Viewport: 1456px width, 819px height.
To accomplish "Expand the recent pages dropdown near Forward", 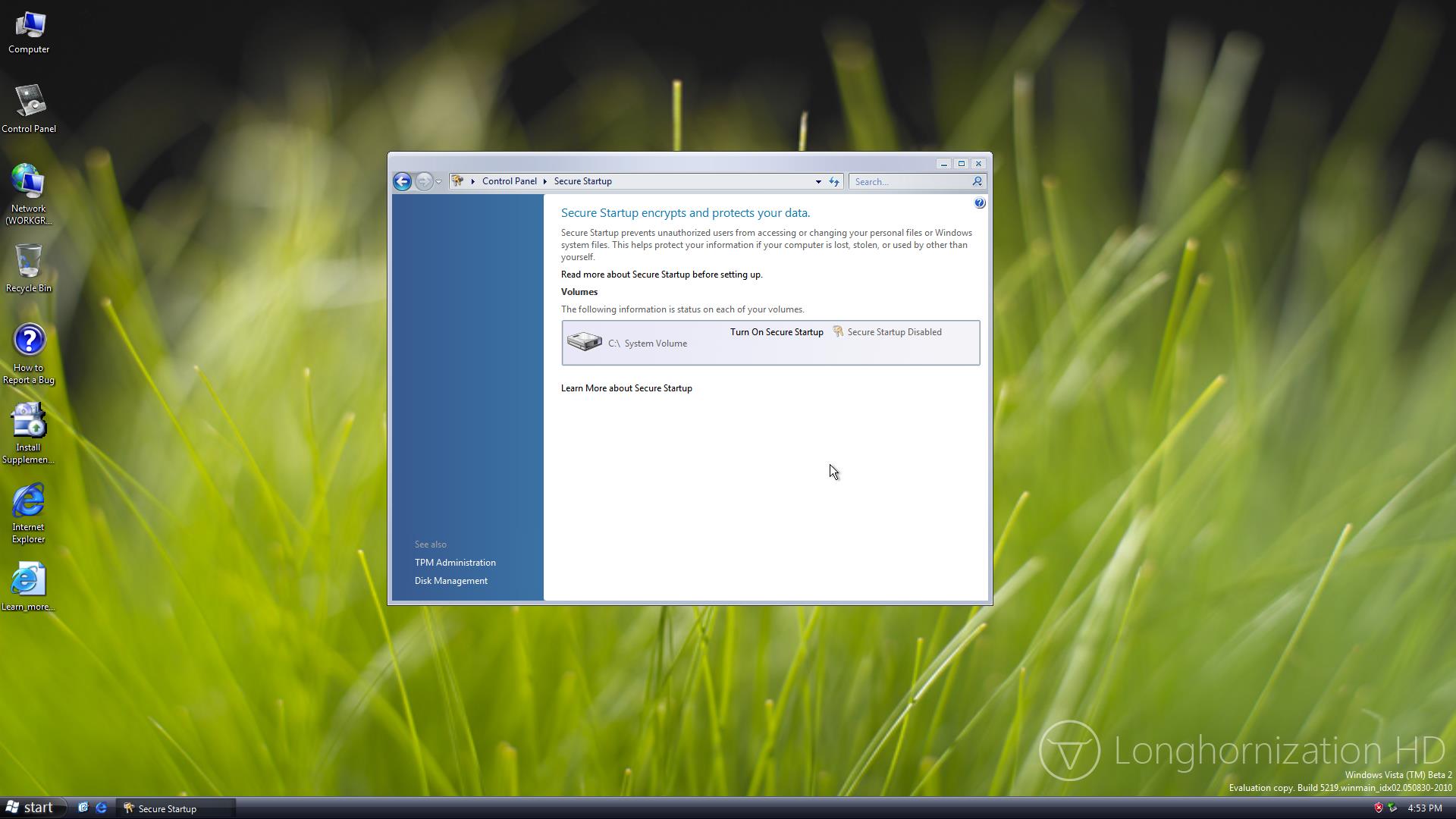I will tap(438, 182).
